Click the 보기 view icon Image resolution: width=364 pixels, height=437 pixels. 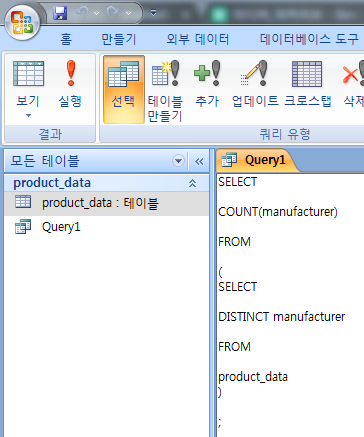pyautogui.click(x=28, y=74)
